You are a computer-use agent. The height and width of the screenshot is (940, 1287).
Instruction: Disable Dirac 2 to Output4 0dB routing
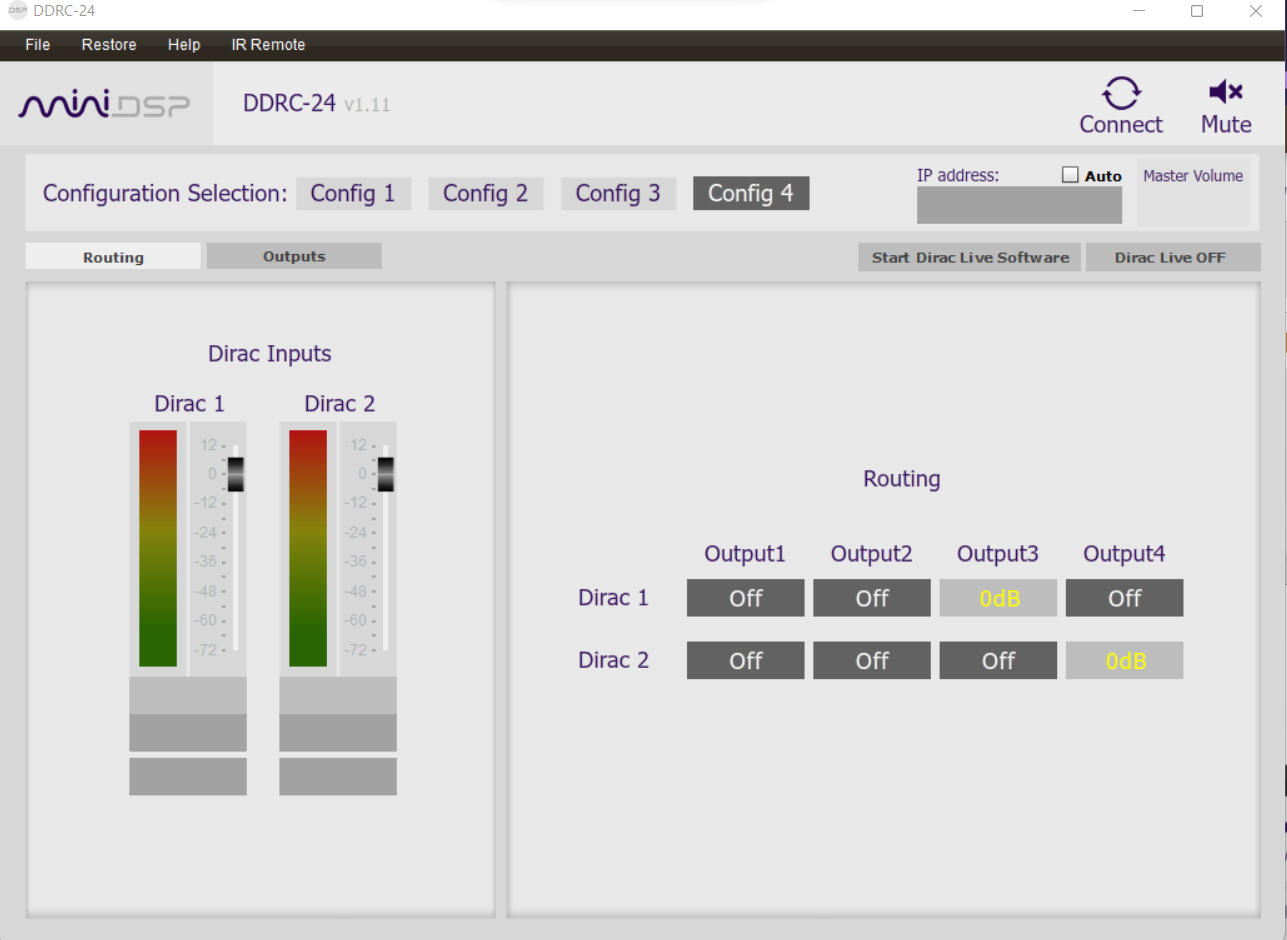(x=1124, y=661)
